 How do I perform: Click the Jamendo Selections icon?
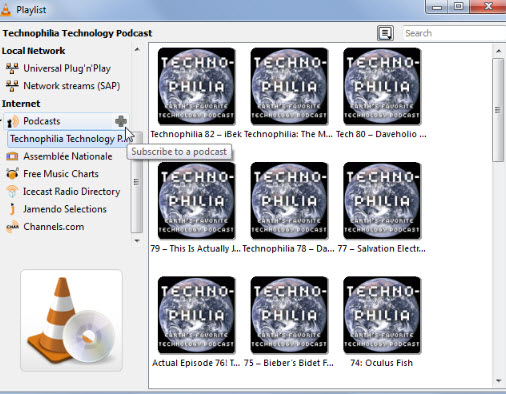12,209
